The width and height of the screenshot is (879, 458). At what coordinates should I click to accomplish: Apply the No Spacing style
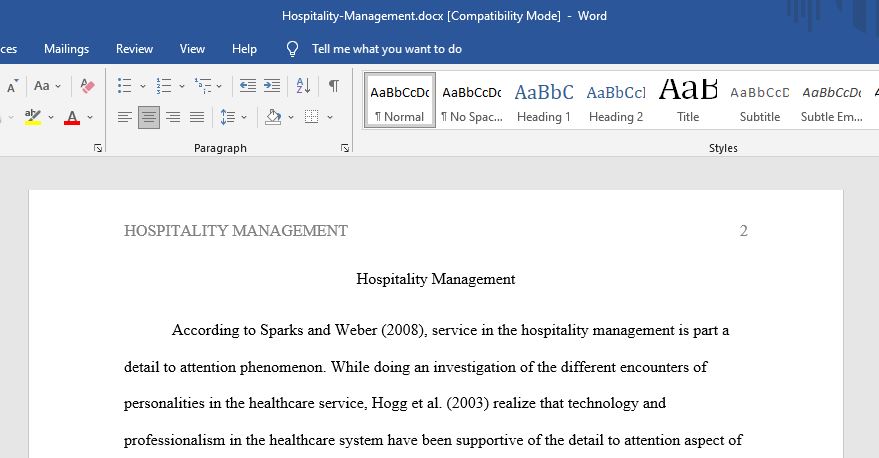(471, 101)
